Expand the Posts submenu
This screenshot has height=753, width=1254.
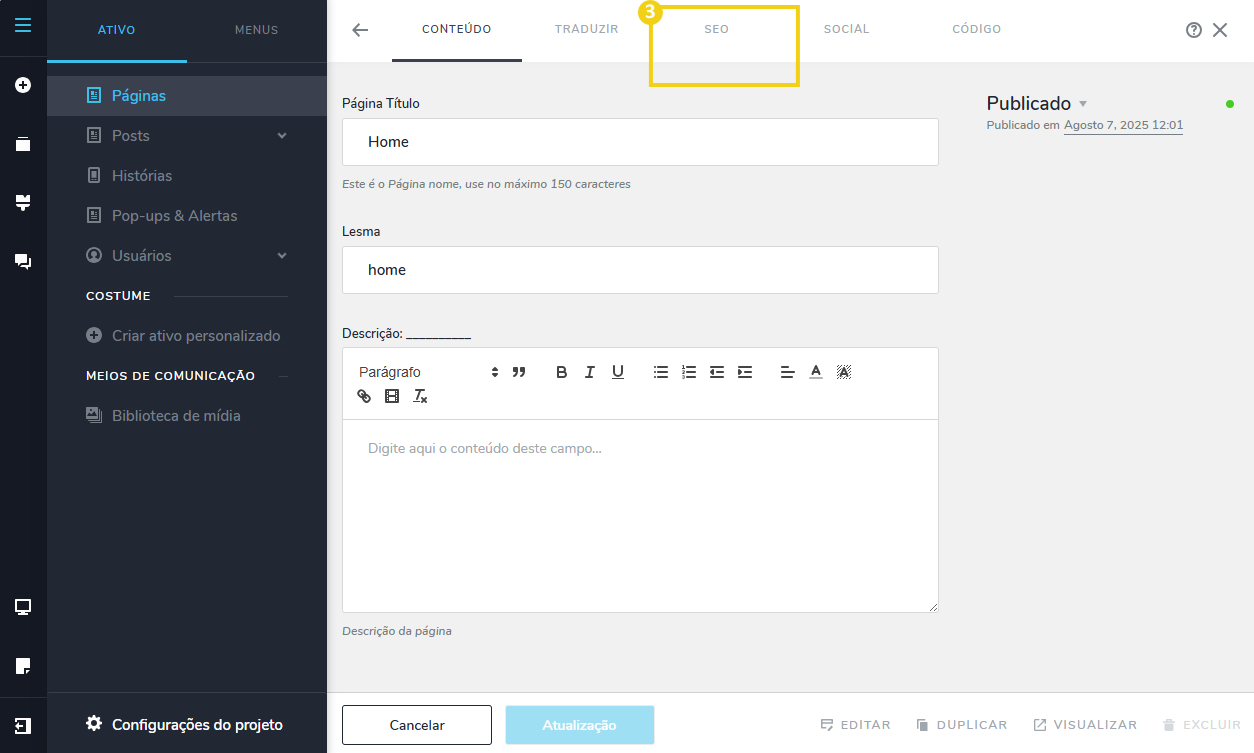point(282,136)
